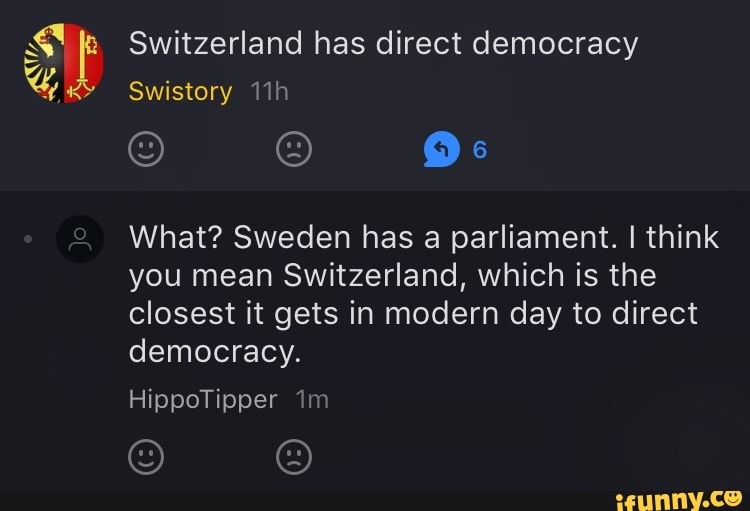The image size is (750, 511).
Task: Smile at HippoTipper's reply
Action: tap(146, 457)
